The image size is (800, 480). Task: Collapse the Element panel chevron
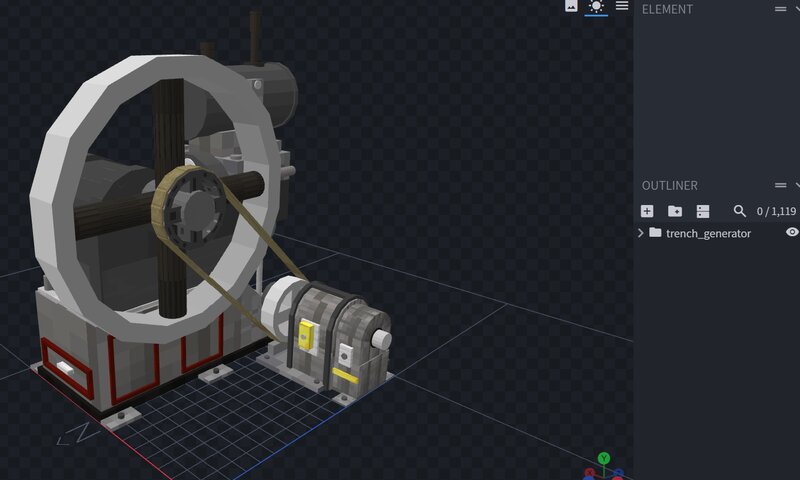pyautogui.click(x=797, y=8)
